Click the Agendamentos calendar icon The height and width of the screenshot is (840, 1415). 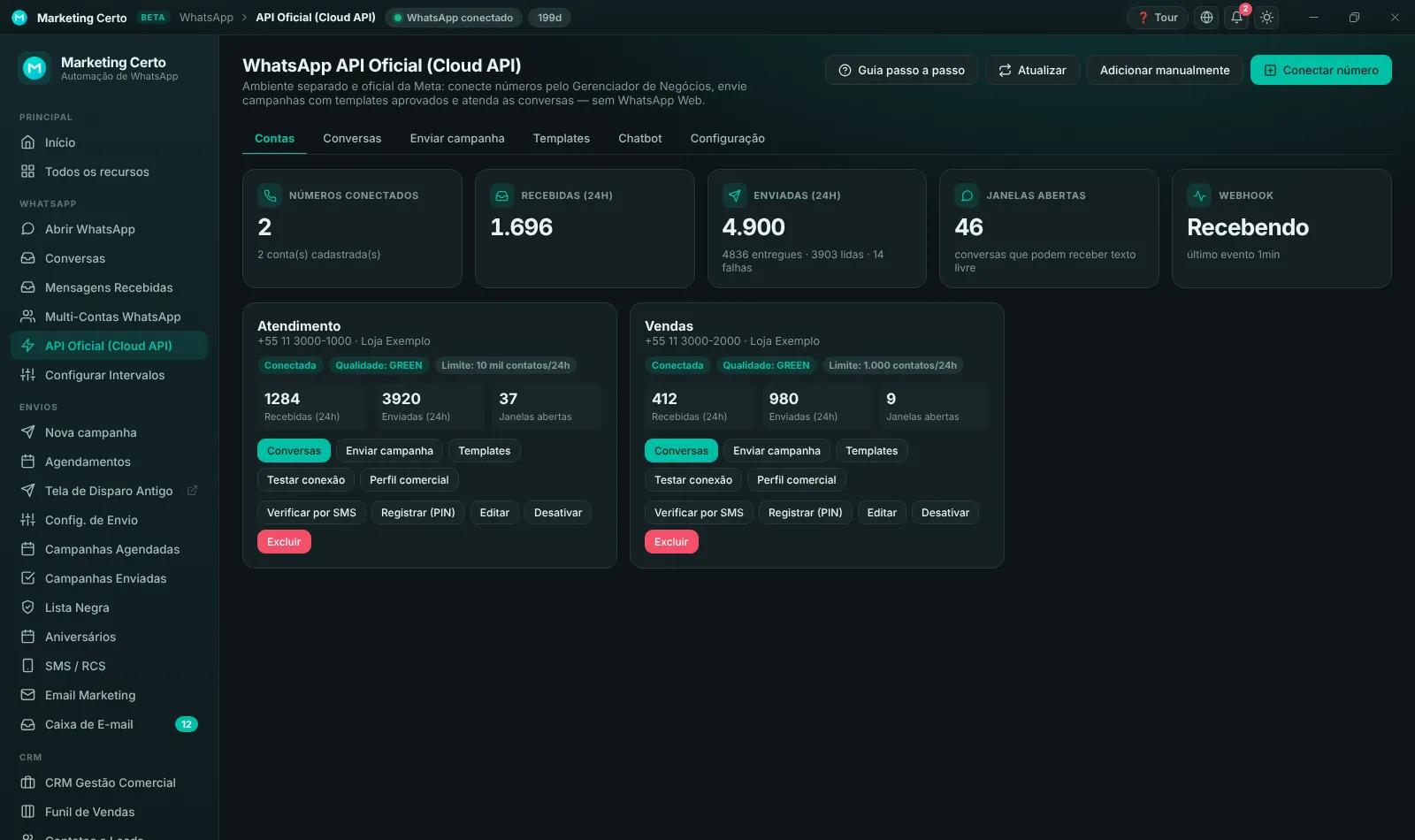(27, 462)
